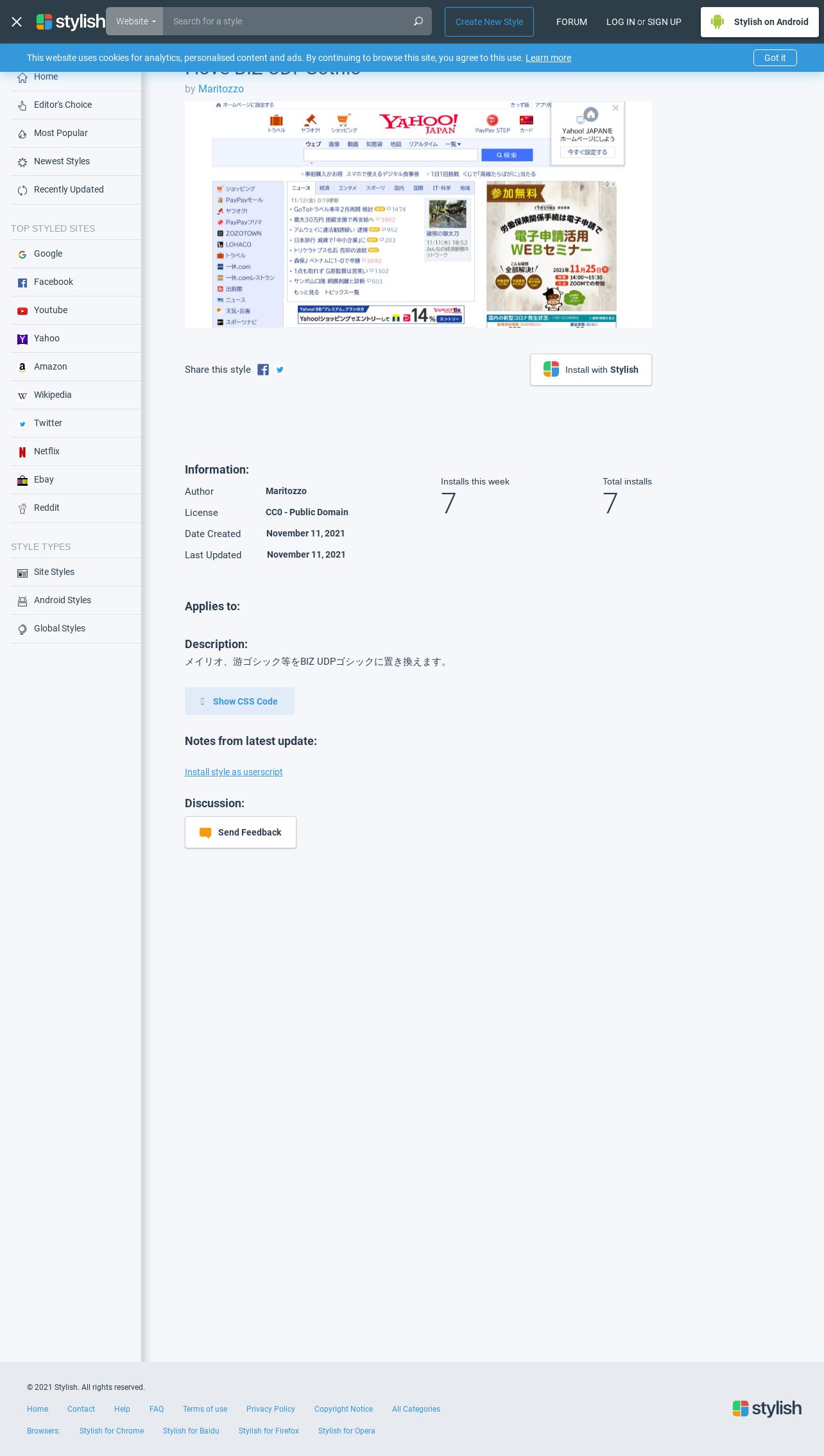
Task: Click the Reddit icon in sidebar
Action: coord(22,508)
